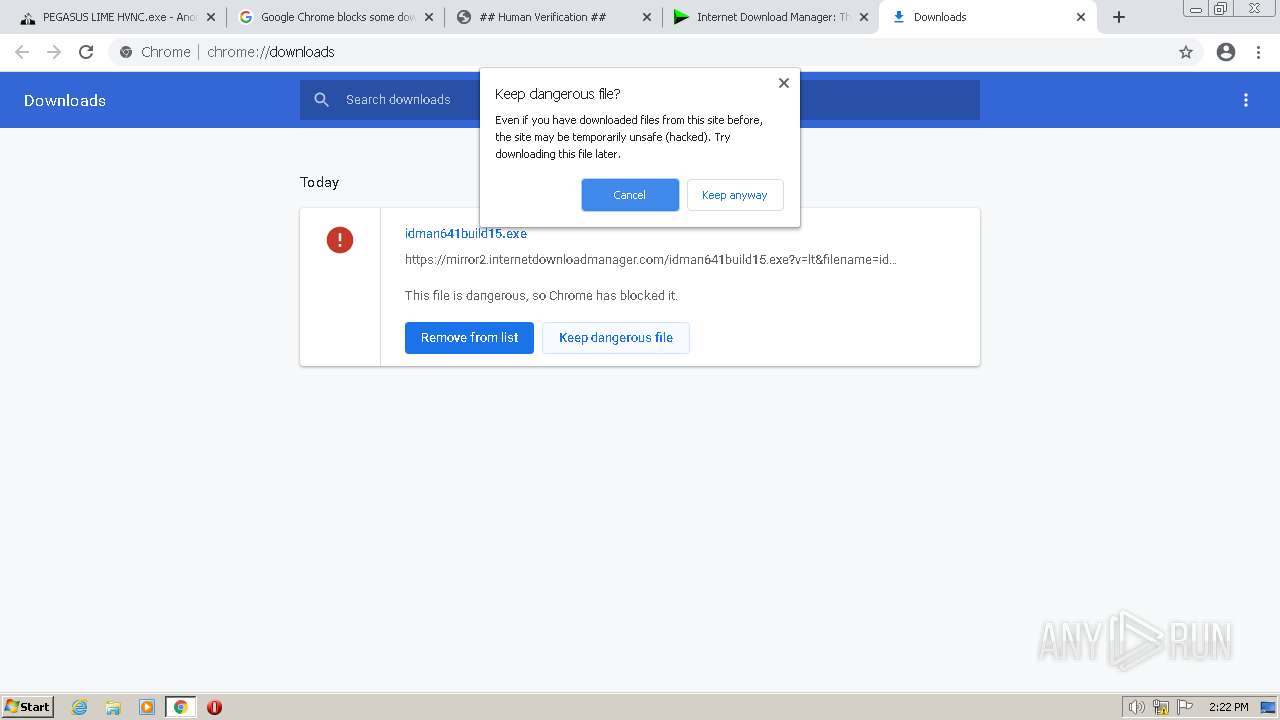This screenshot has height=720, width=1280.
Task: Click the Action Center flag icon
Action: point(1185,707)
